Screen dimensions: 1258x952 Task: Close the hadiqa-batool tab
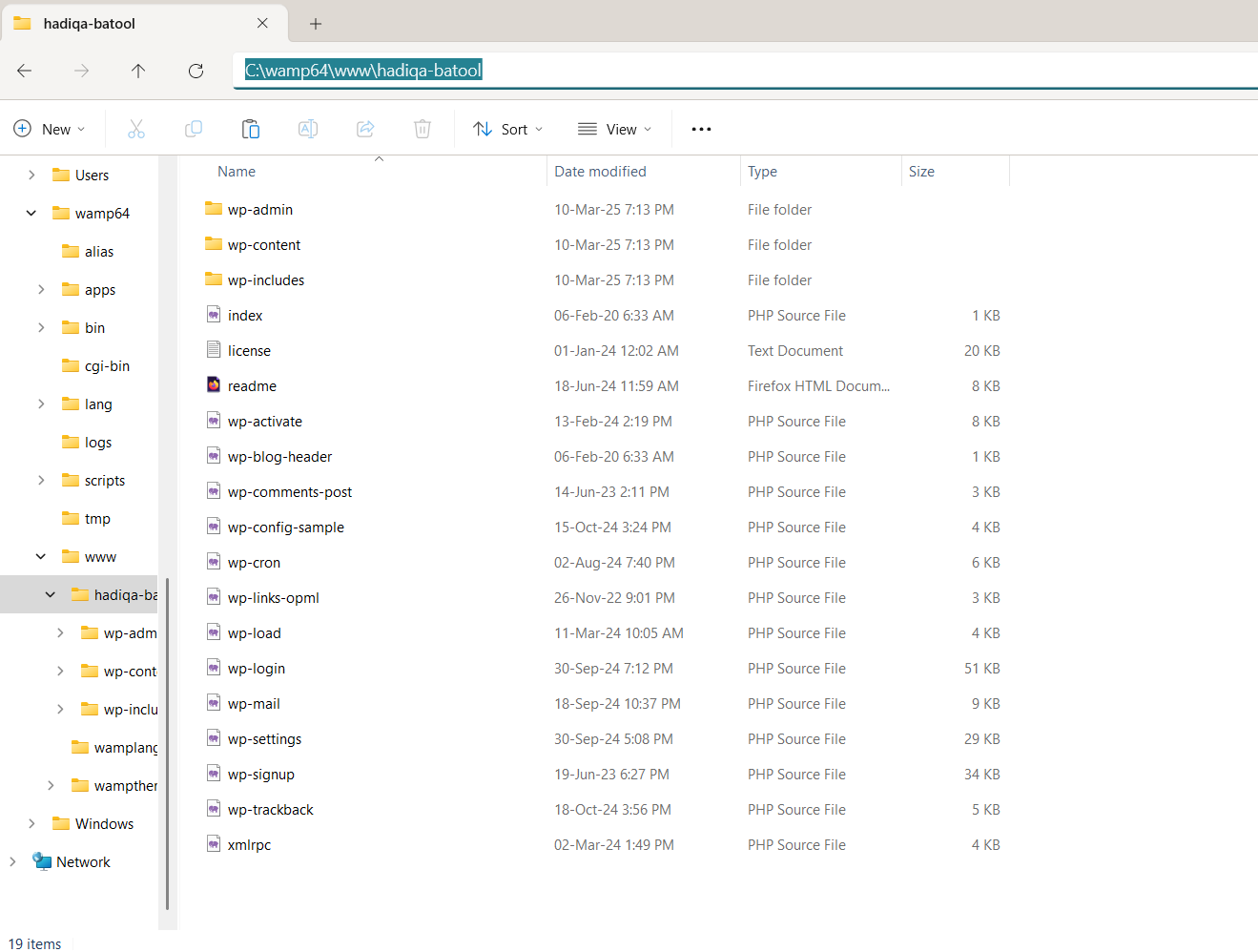click(262, 23)
